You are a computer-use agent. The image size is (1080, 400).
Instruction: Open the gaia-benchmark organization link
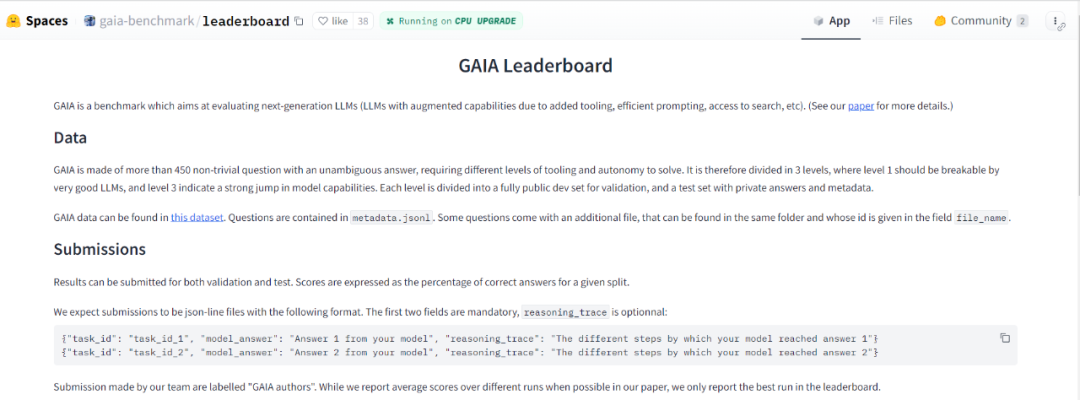pyautogui.click(x=148, y=21)
